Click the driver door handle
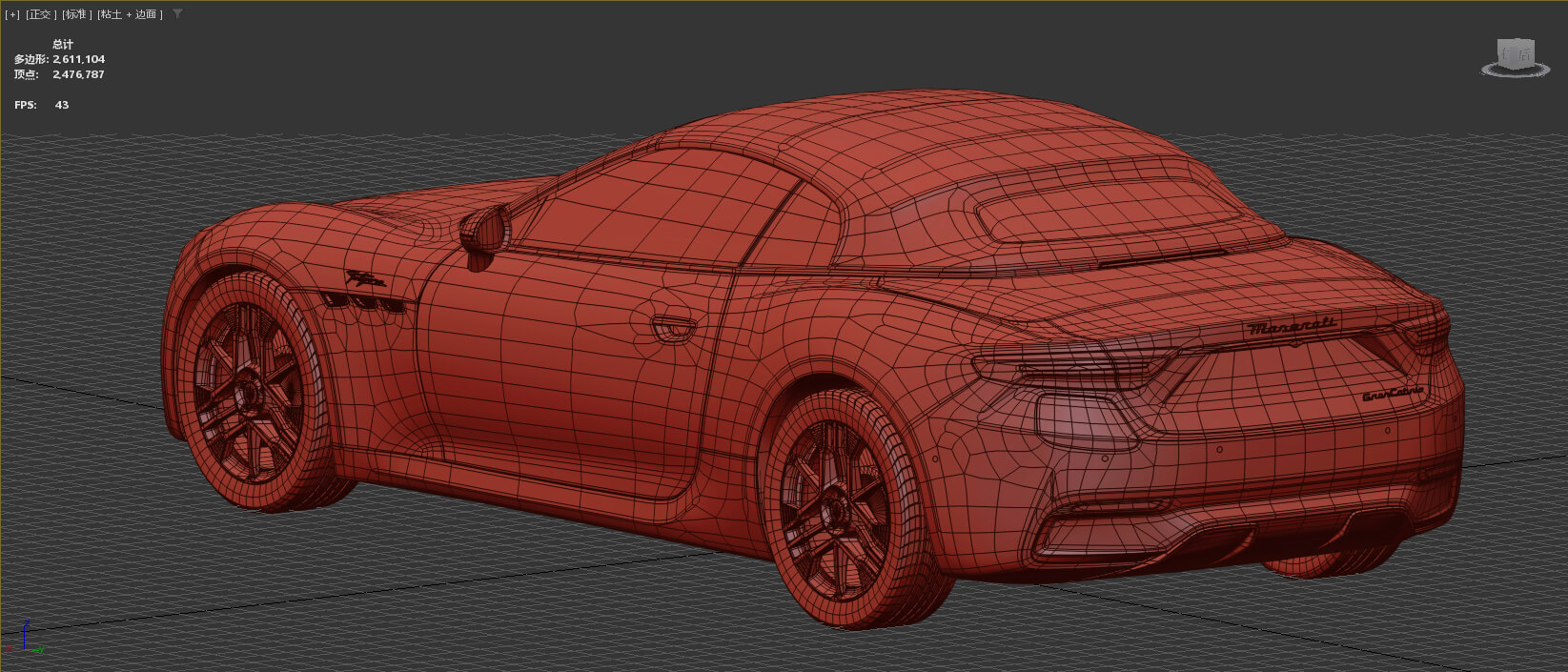The image size is (1568, 672). click(x=674, y=327)
